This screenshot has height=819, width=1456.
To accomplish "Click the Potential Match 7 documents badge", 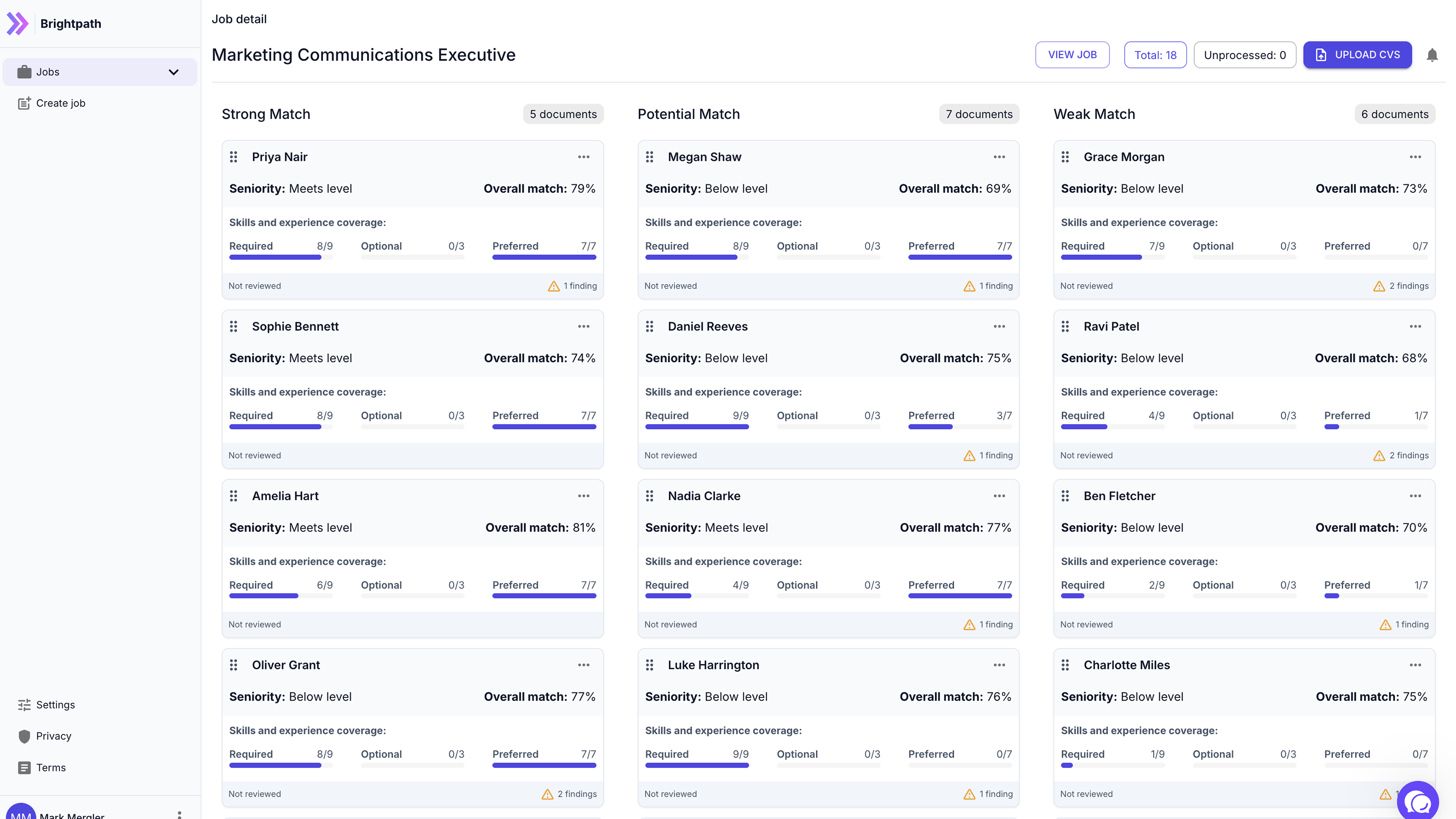I will tap(979, 114).
